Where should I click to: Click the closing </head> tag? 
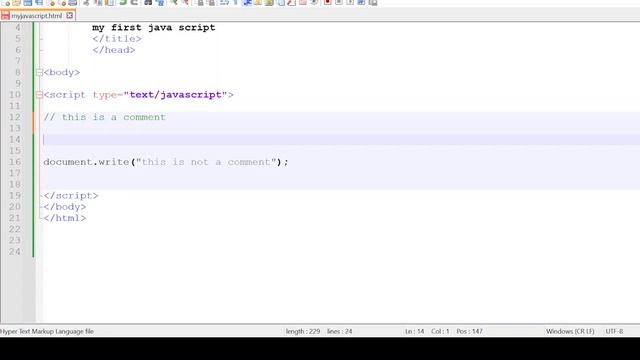[113, 50]
